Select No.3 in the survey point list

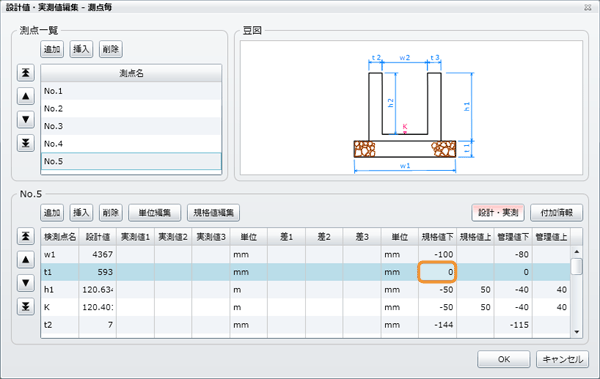131,126
